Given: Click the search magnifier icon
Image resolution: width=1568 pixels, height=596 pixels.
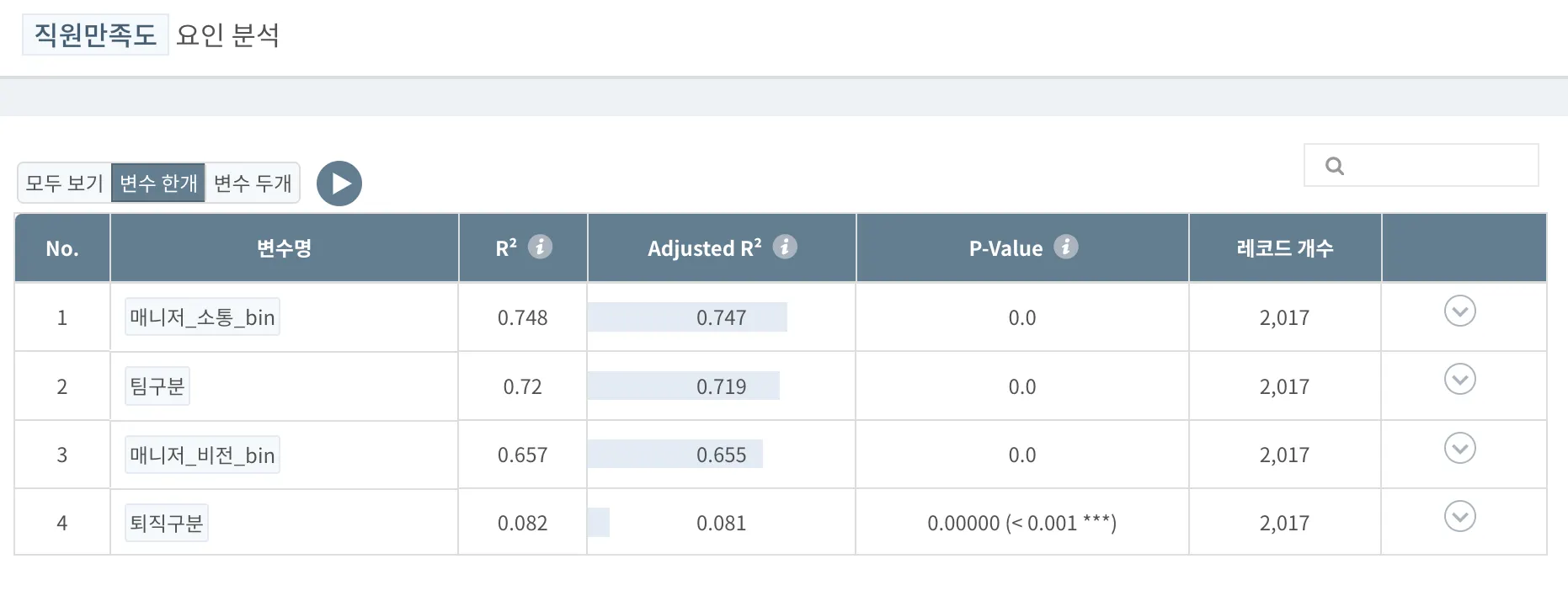Looking at the screenshot, I should [x=1335, y=166].
